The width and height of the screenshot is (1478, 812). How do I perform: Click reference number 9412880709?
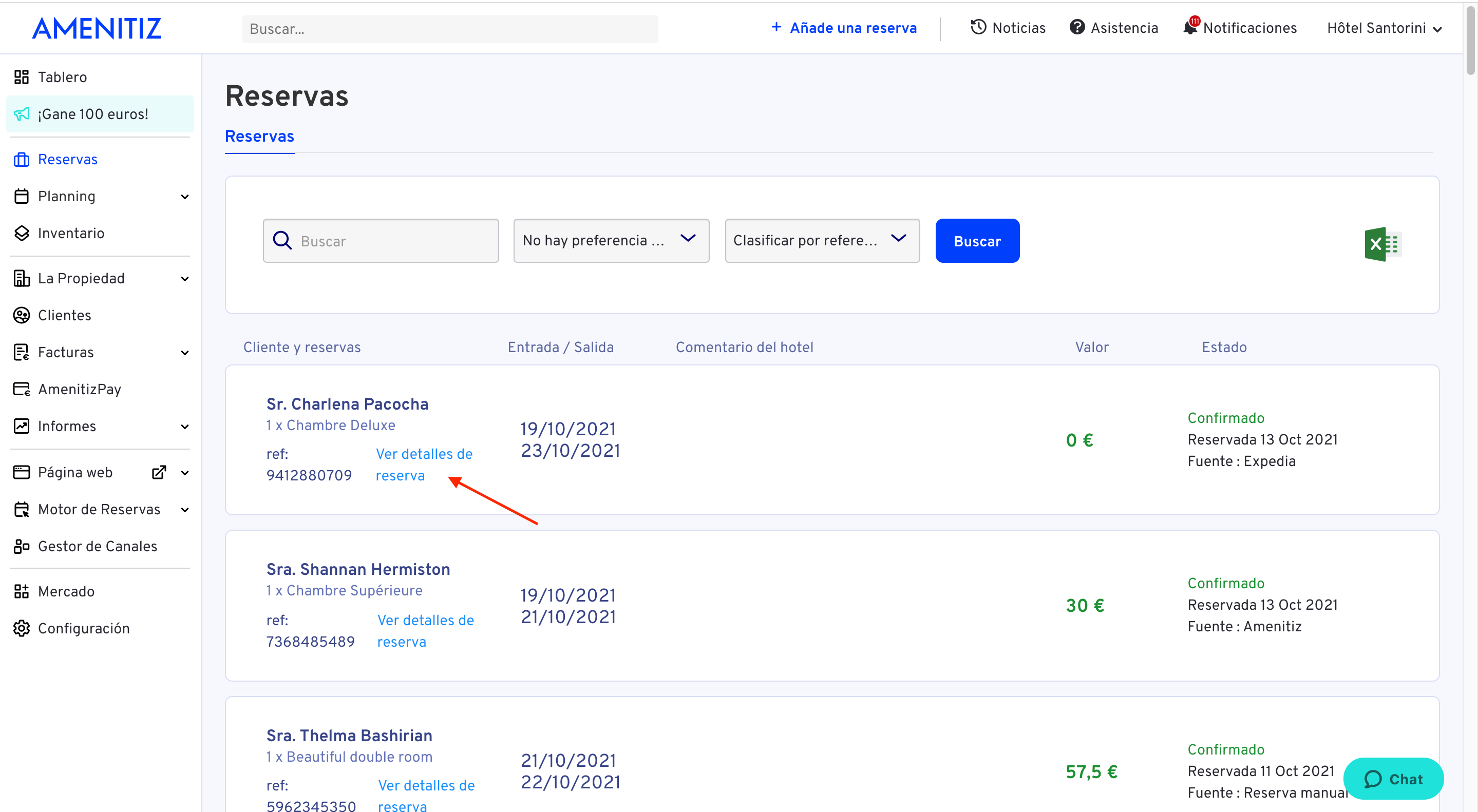click(309, 475)
